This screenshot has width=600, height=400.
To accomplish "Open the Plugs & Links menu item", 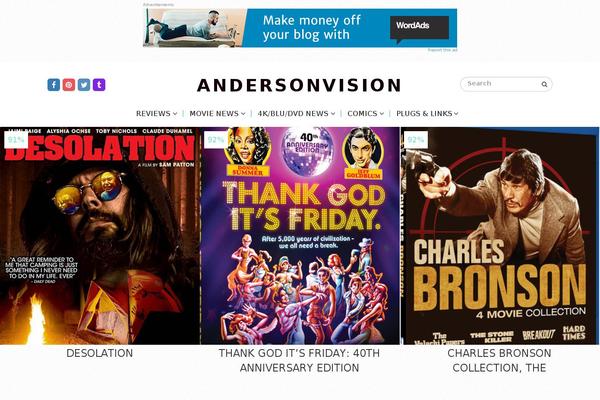I will [427, 114].
